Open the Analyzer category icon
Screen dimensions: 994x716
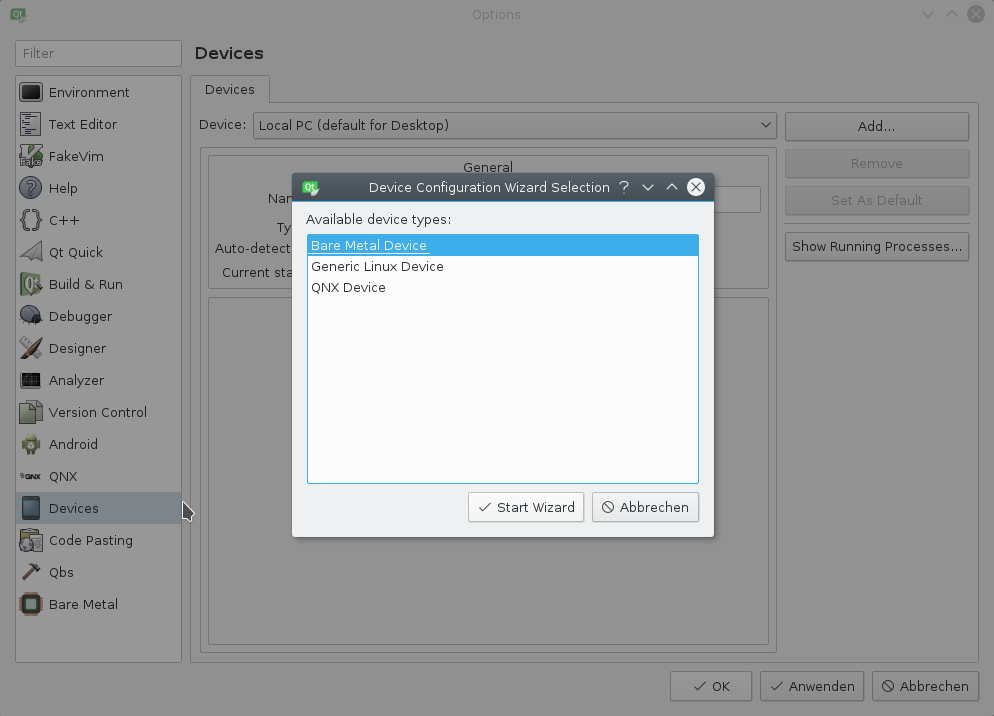tap(30, 380)
